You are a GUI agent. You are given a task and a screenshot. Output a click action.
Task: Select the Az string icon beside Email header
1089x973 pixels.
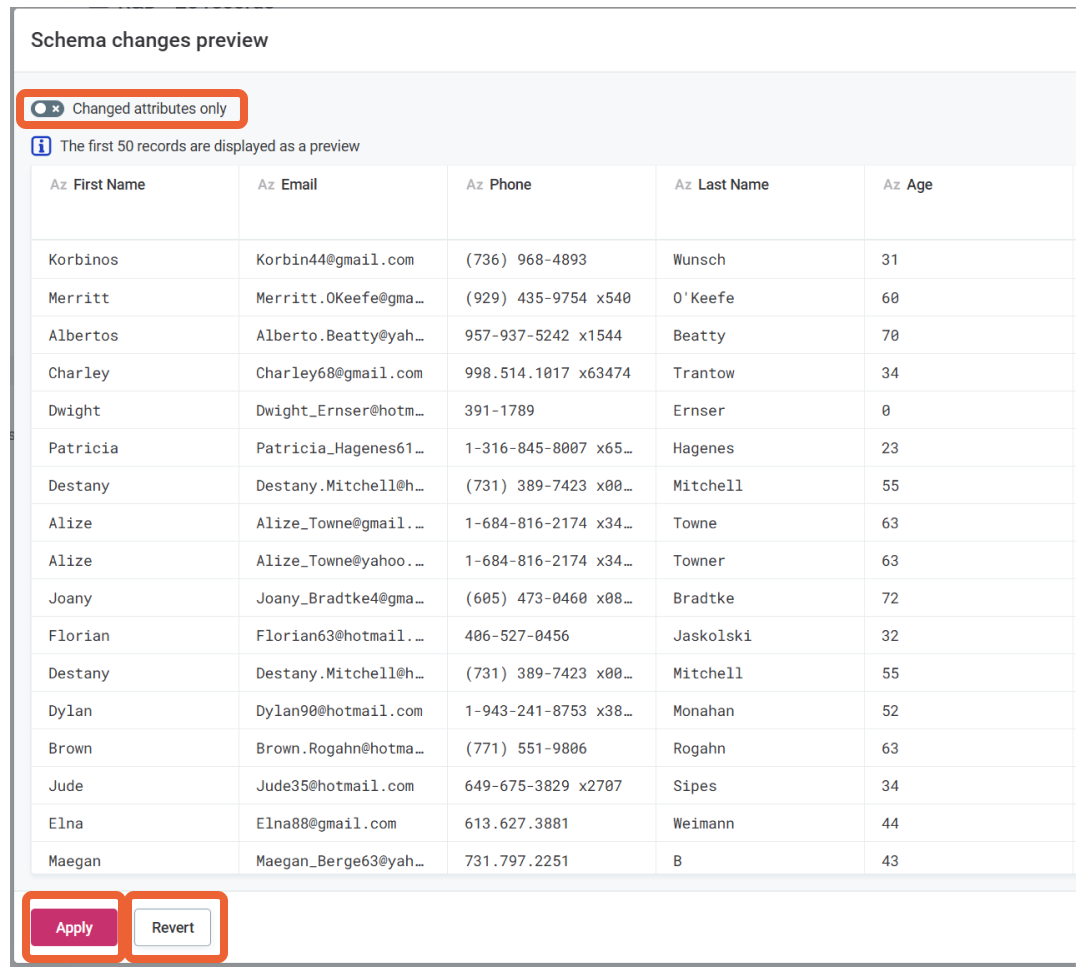[267, 184]
